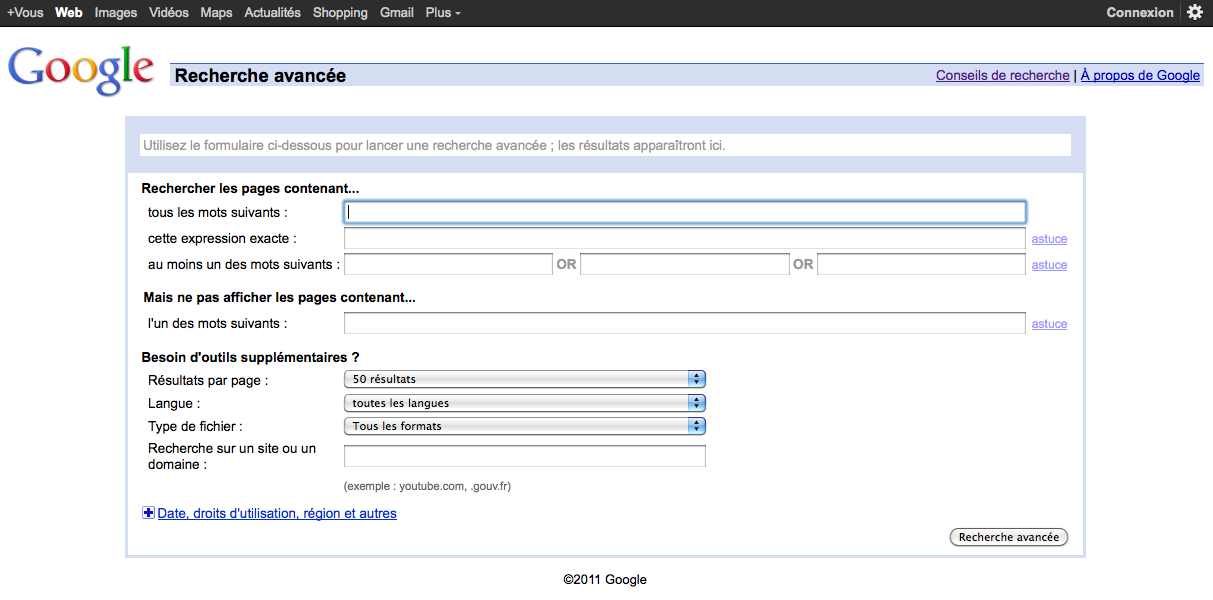
Task: Click the 'Langue :' label
Action: pos(174,403)
